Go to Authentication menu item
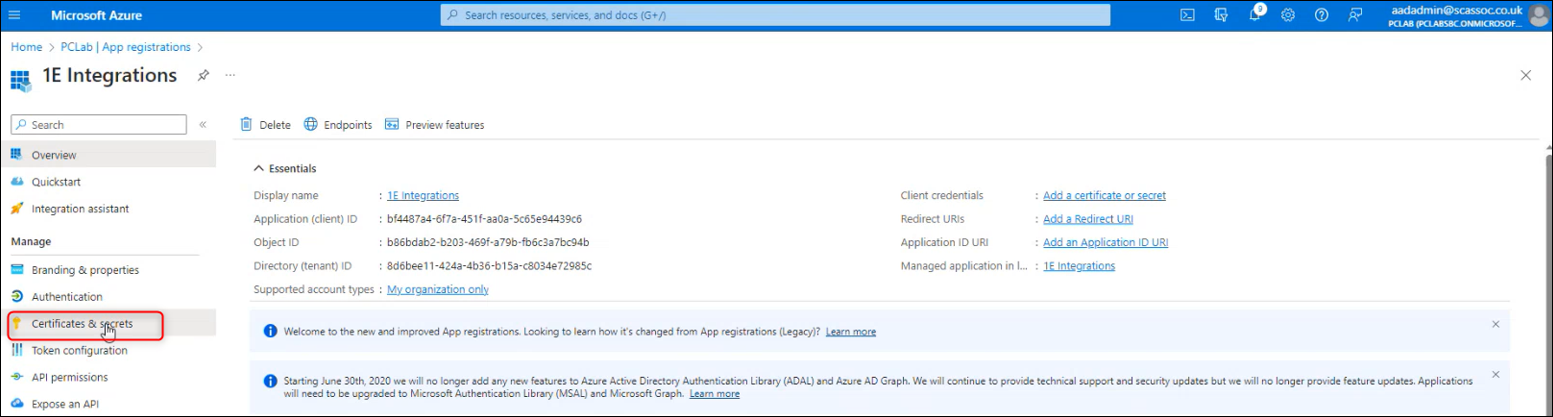Image resolution: width=1553 pixels, height=417 pixels. (x=67, y=297)
